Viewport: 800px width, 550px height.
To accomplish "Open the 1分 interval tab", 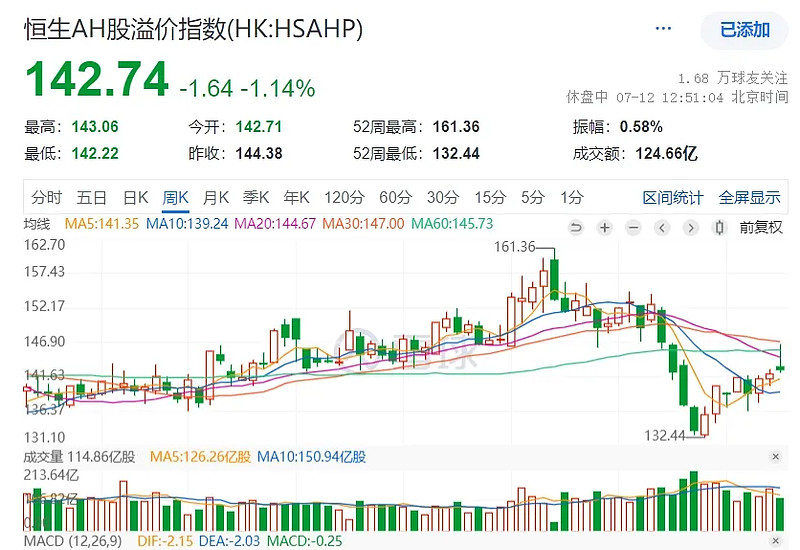I will click(x=571, y=197).
